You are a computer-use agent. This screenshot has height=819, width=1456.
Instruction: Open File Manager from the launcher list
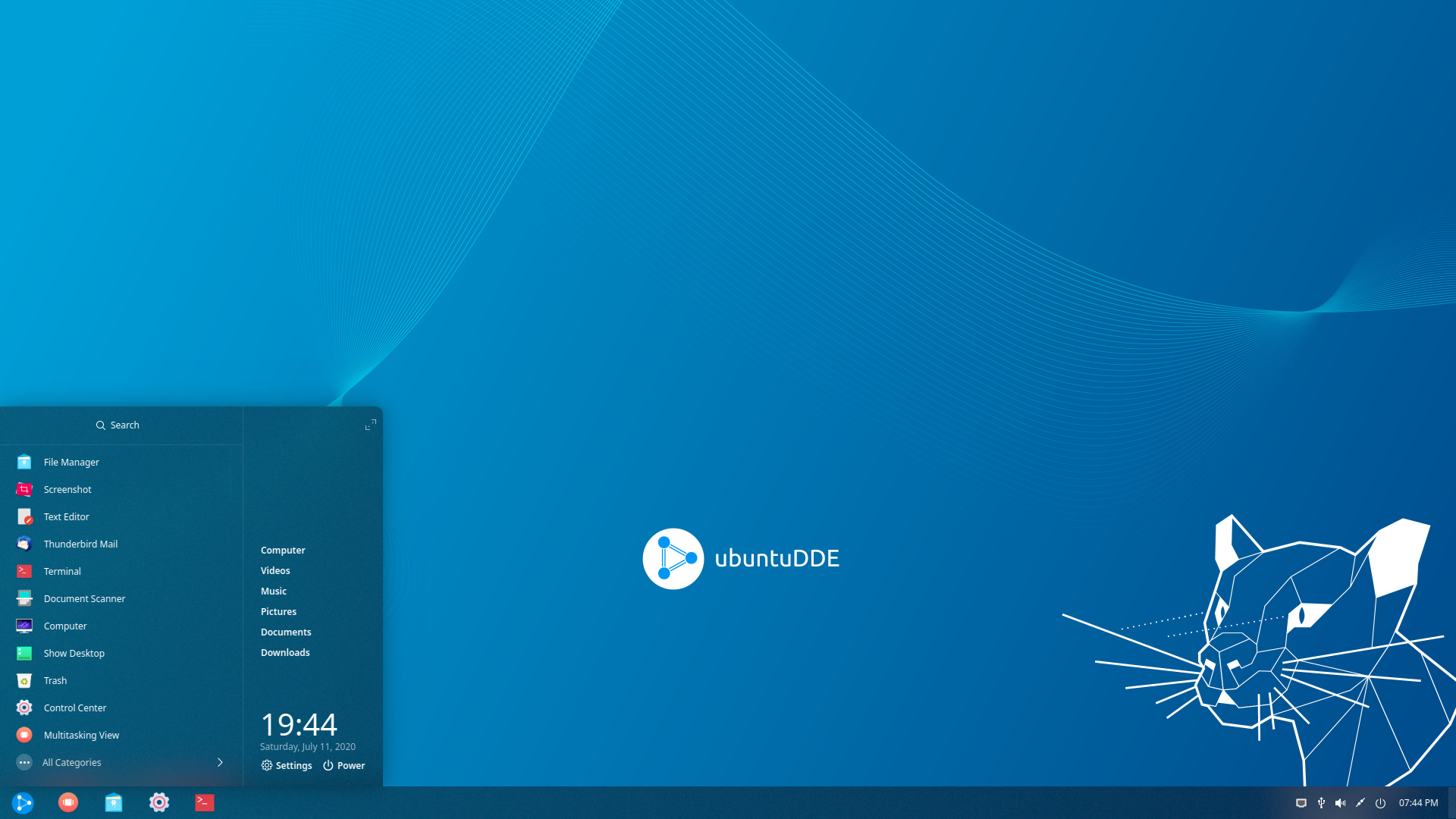(121, 462)
